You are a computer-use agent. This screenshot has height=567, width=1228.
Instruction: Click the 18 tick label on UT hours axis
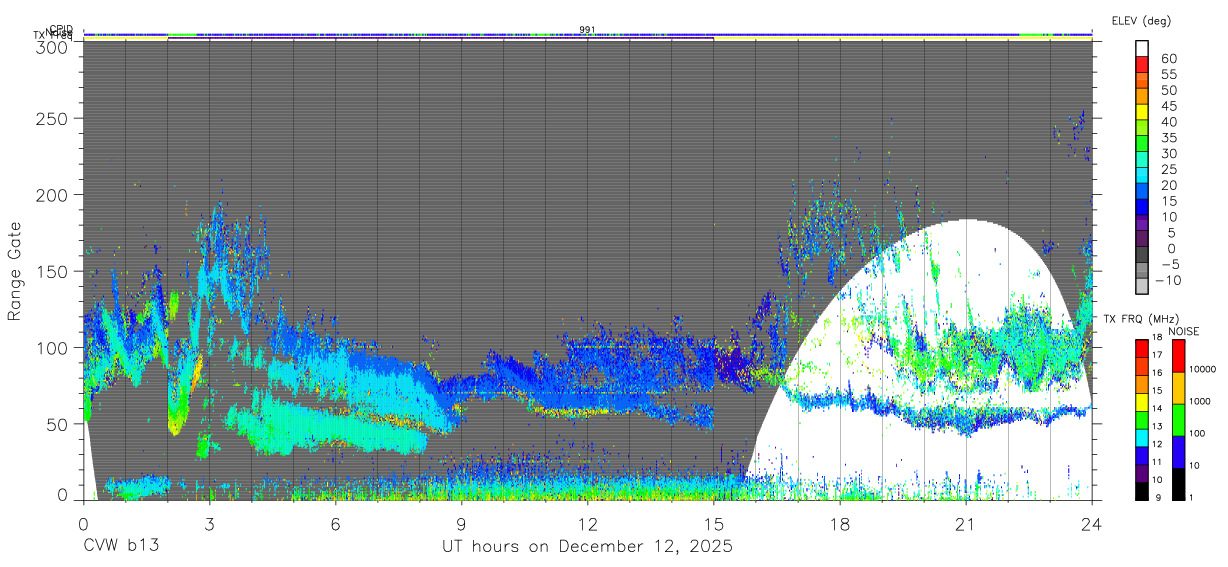(x=839, y=524)
